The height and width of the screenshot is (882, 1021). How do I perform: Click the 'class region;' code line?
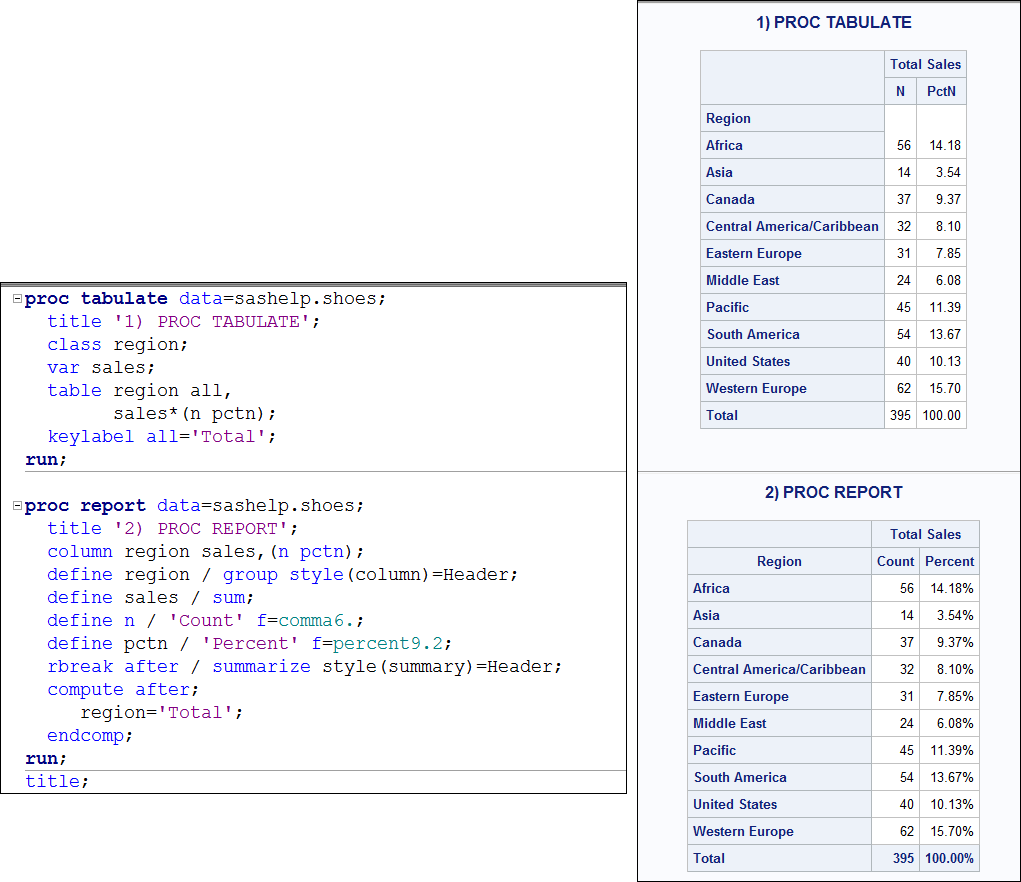(117, 345)
